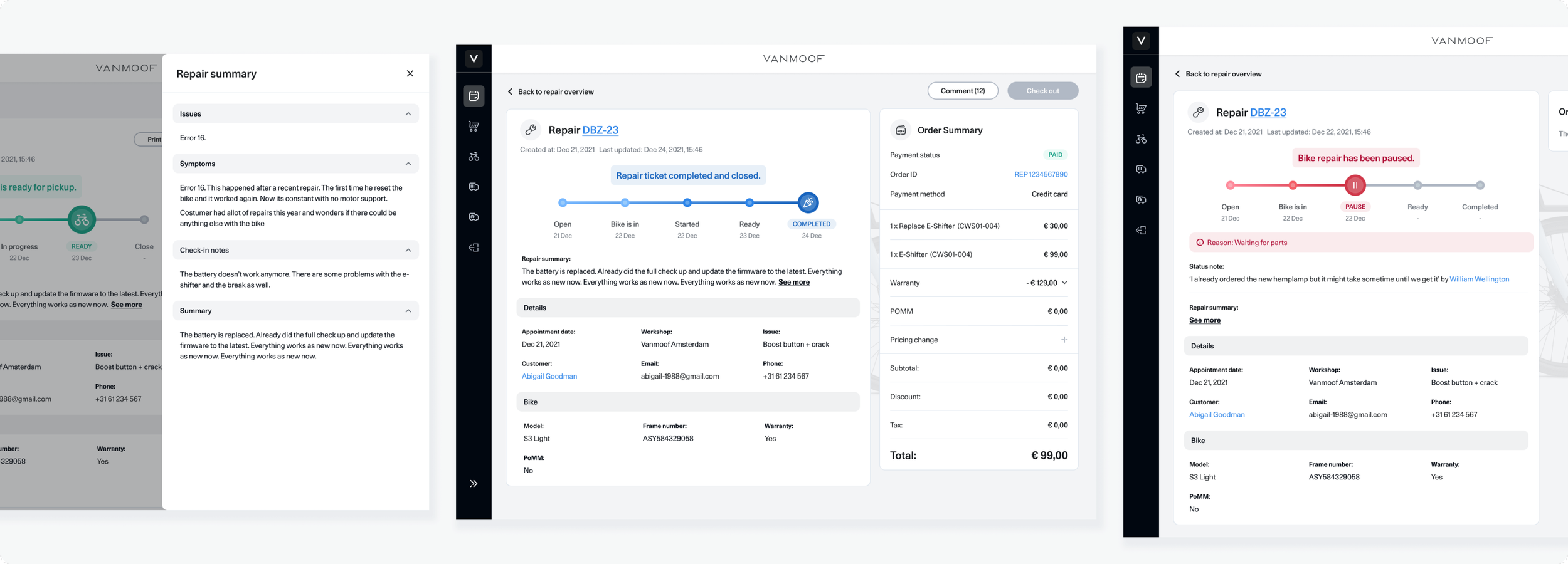This screenshot has height=564, width=1568.
Task: Click Ready step dot in completed timeline
Action: (750, 202)
